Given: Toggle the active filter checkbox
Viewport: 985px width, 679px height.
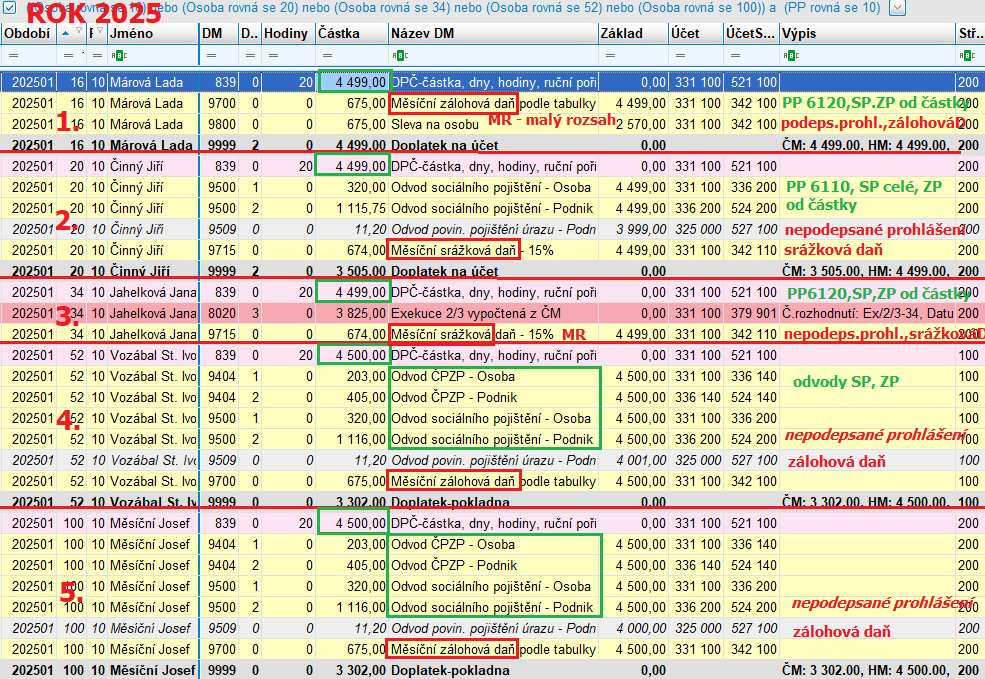Looking at the screenshot, I should [x=10, y=8].
